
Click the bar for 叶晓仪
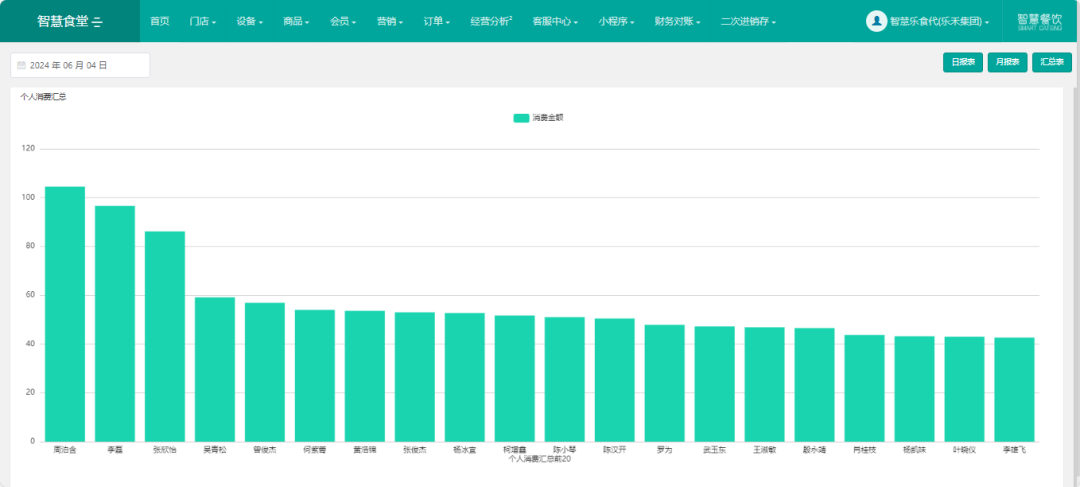click(x=964, y=389)
